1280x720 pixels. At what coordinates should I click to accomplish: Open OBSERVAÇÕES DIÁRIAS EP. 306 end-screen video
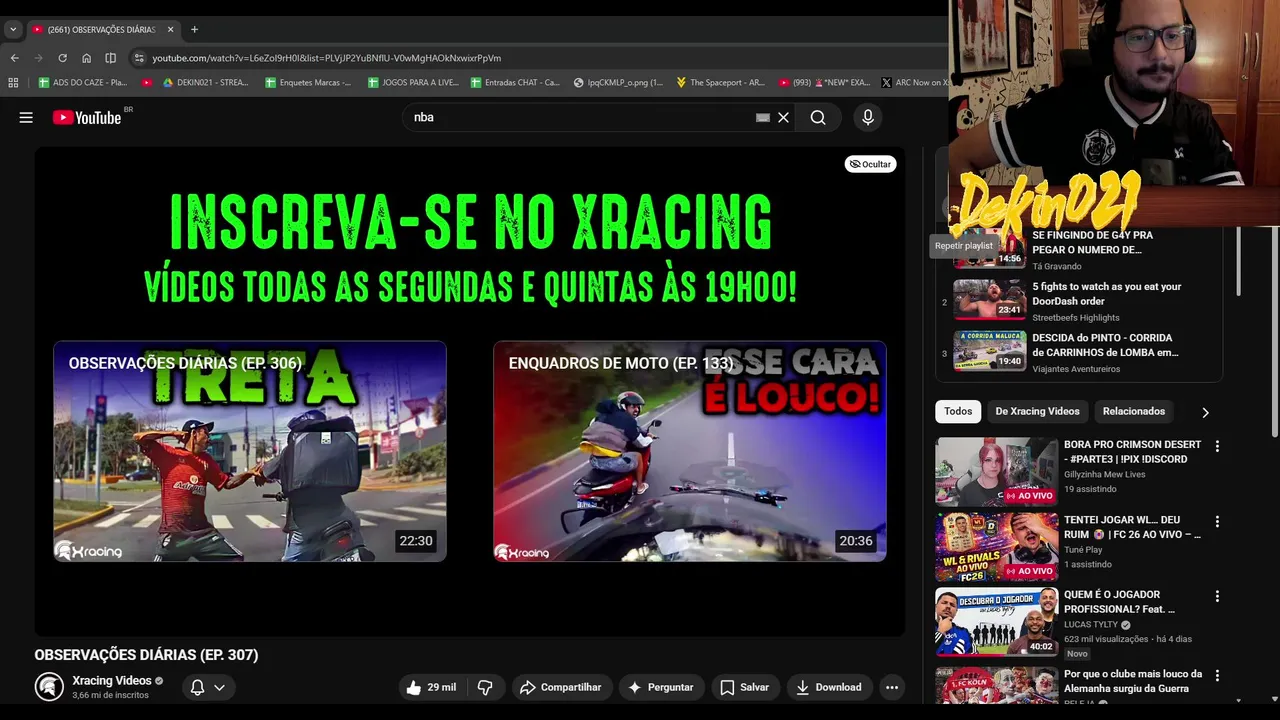click(x=250, y=451)
